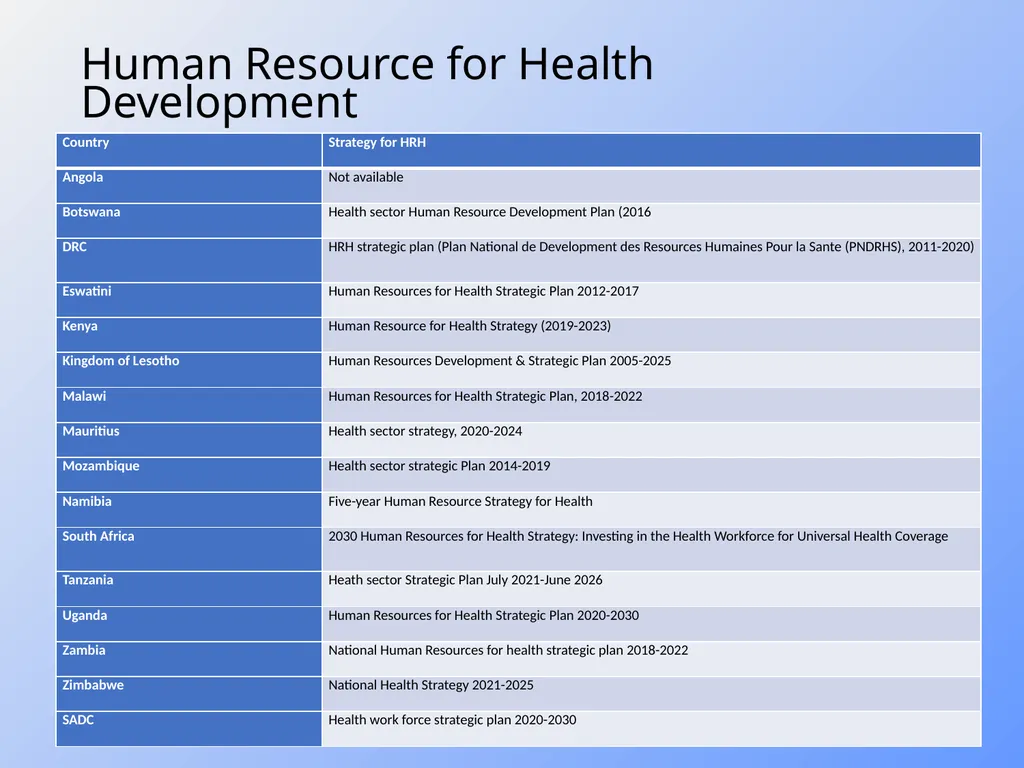Select 'Human Resources for Health Strategic Plan 2012-2017'
Viewport: 1024px width, 768px height.
pyautogui.click(x=651, y=300)
